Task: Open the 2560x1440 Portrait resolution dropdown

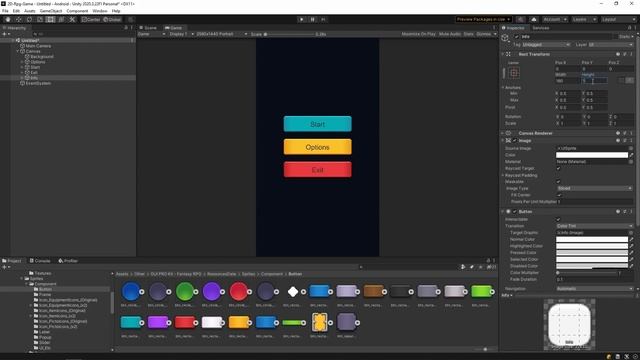Action: point(221,34)
